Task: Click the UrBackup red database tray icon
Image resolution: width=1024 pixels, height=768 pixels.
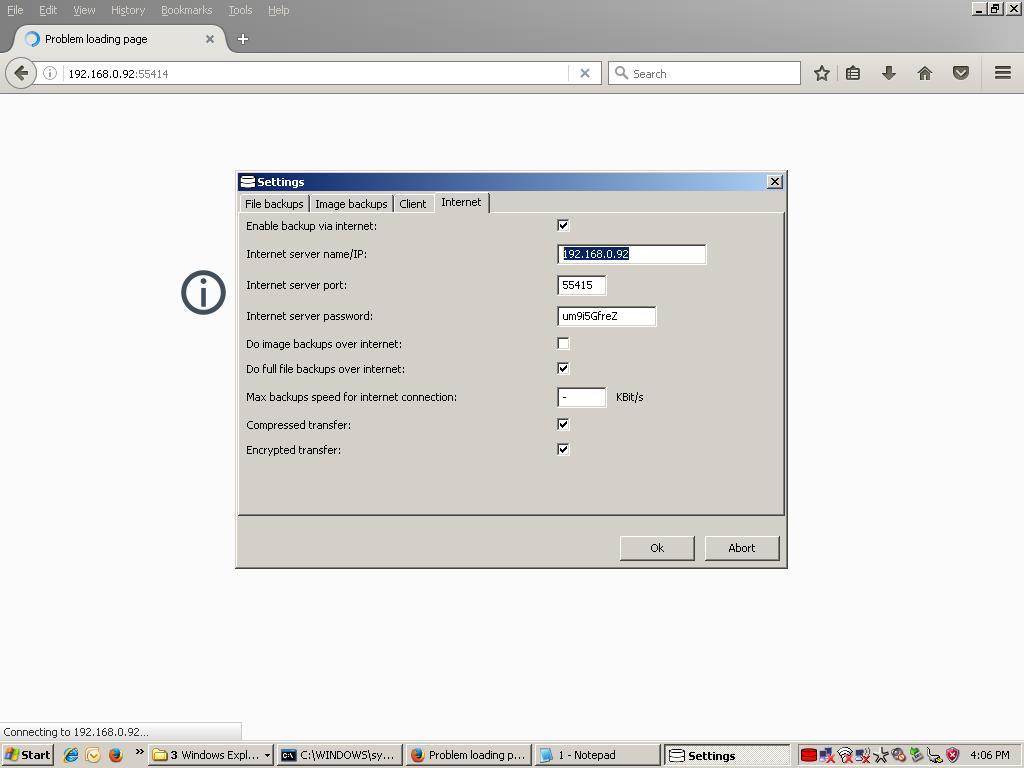Action: (x=807, y=754)
